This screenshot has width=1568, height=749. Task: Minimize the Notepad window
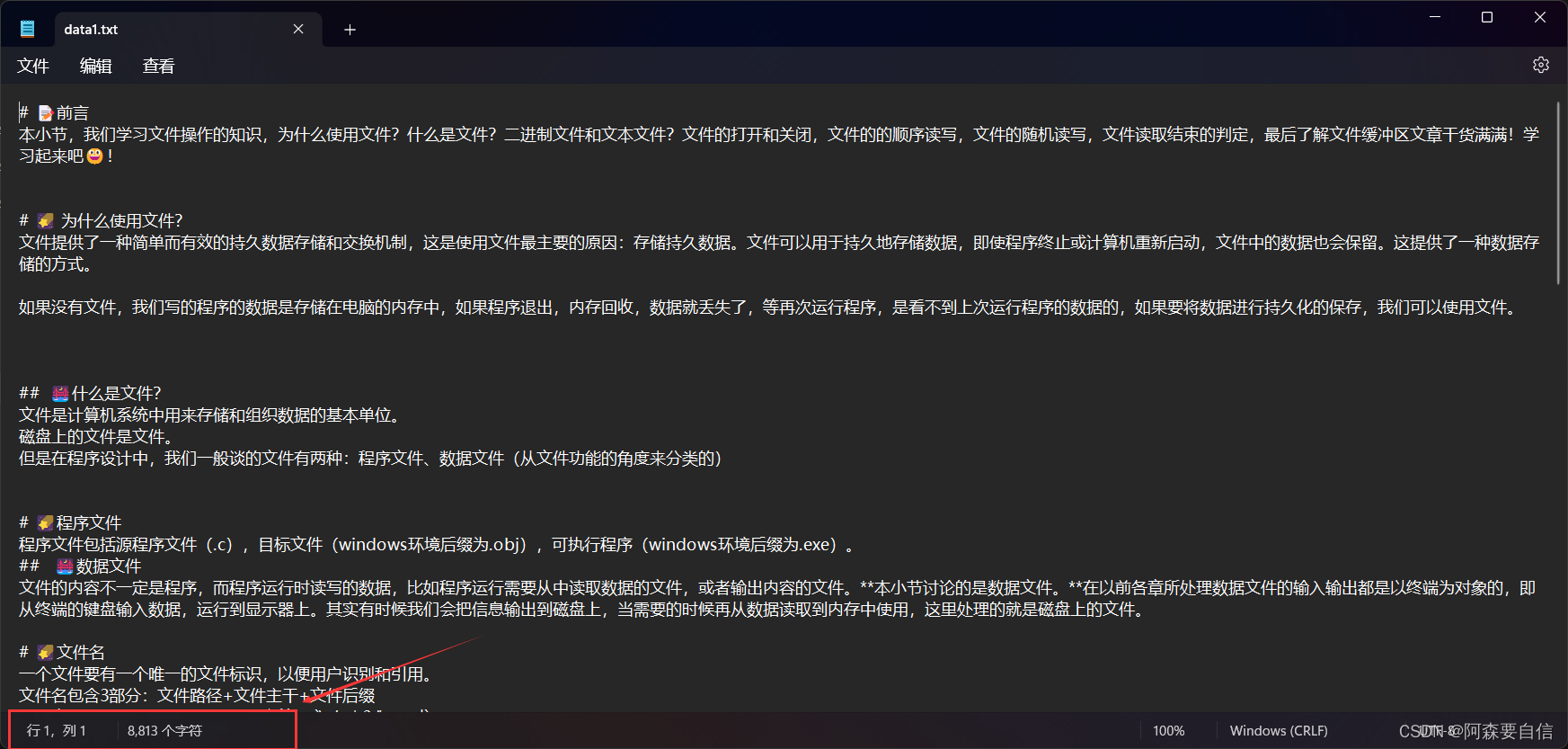pos(1435,17)
